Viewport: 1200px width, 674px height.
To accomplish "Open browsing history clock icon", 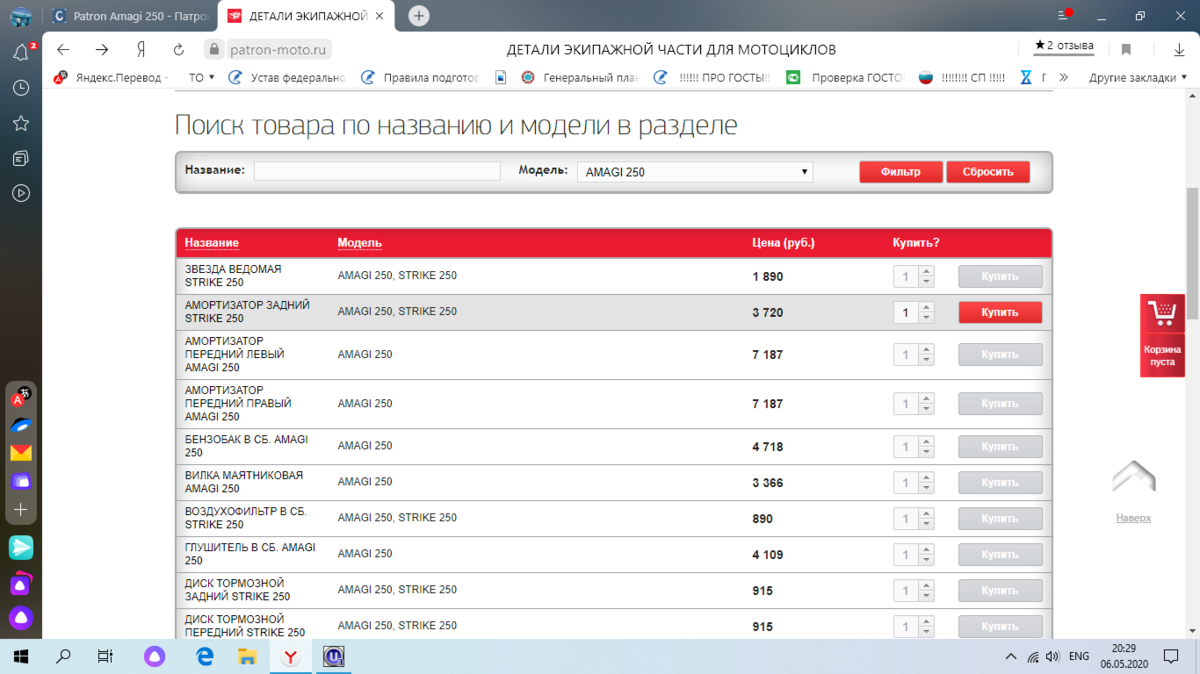I will 20,88.
